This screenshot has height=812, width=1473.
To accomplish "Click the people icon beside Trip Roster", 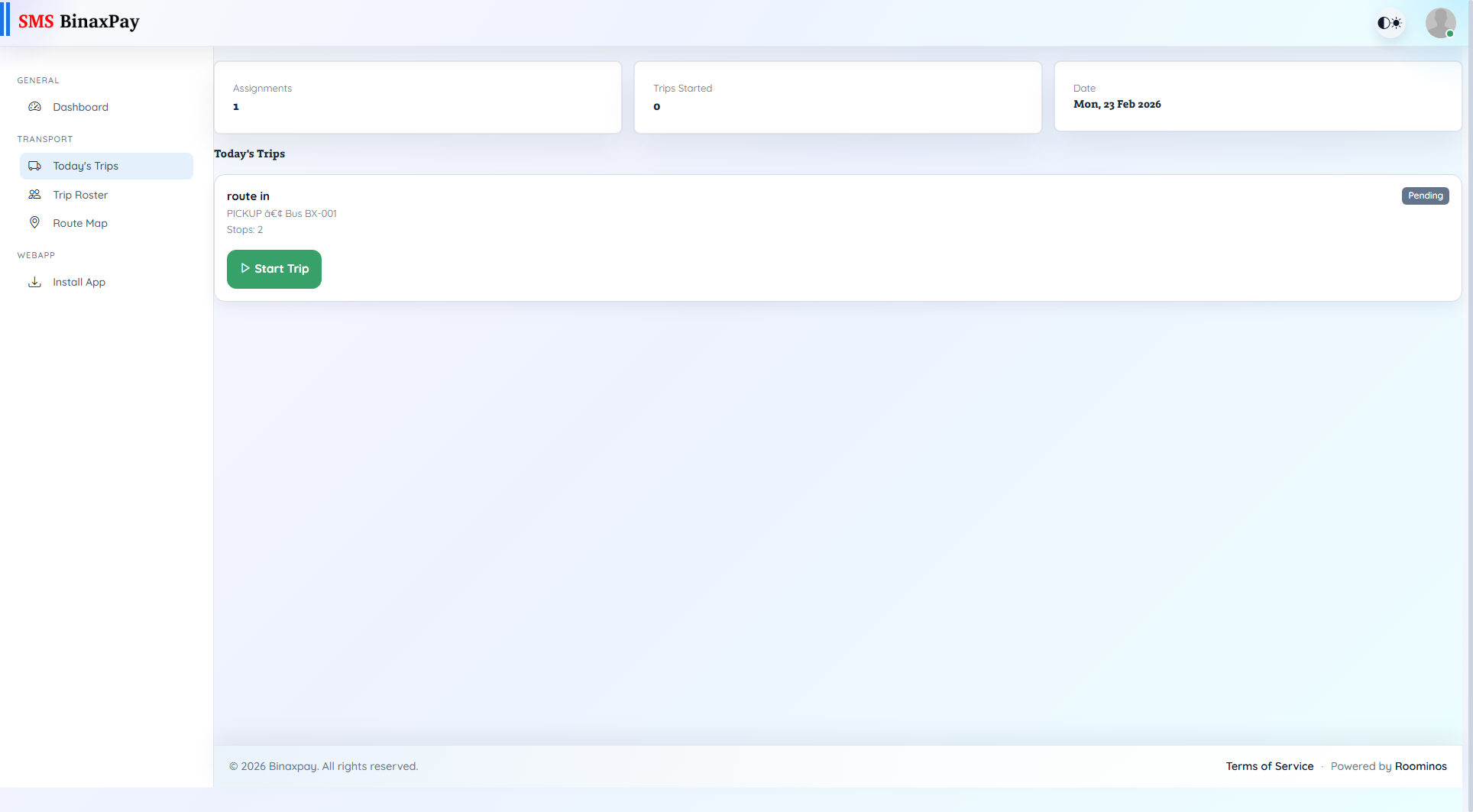I will [x=34, y=195].
